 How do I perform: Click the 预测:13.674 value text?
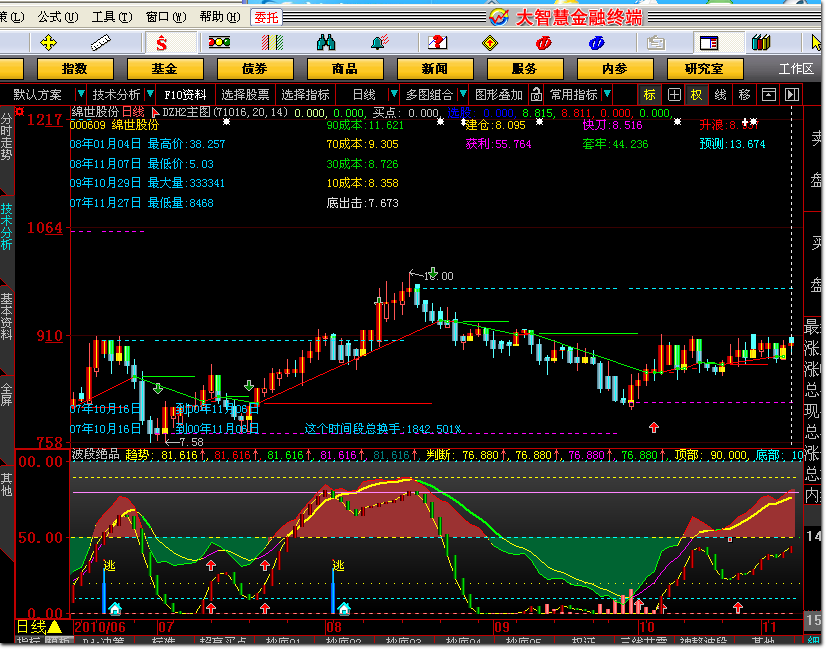(x=733, y=144)
